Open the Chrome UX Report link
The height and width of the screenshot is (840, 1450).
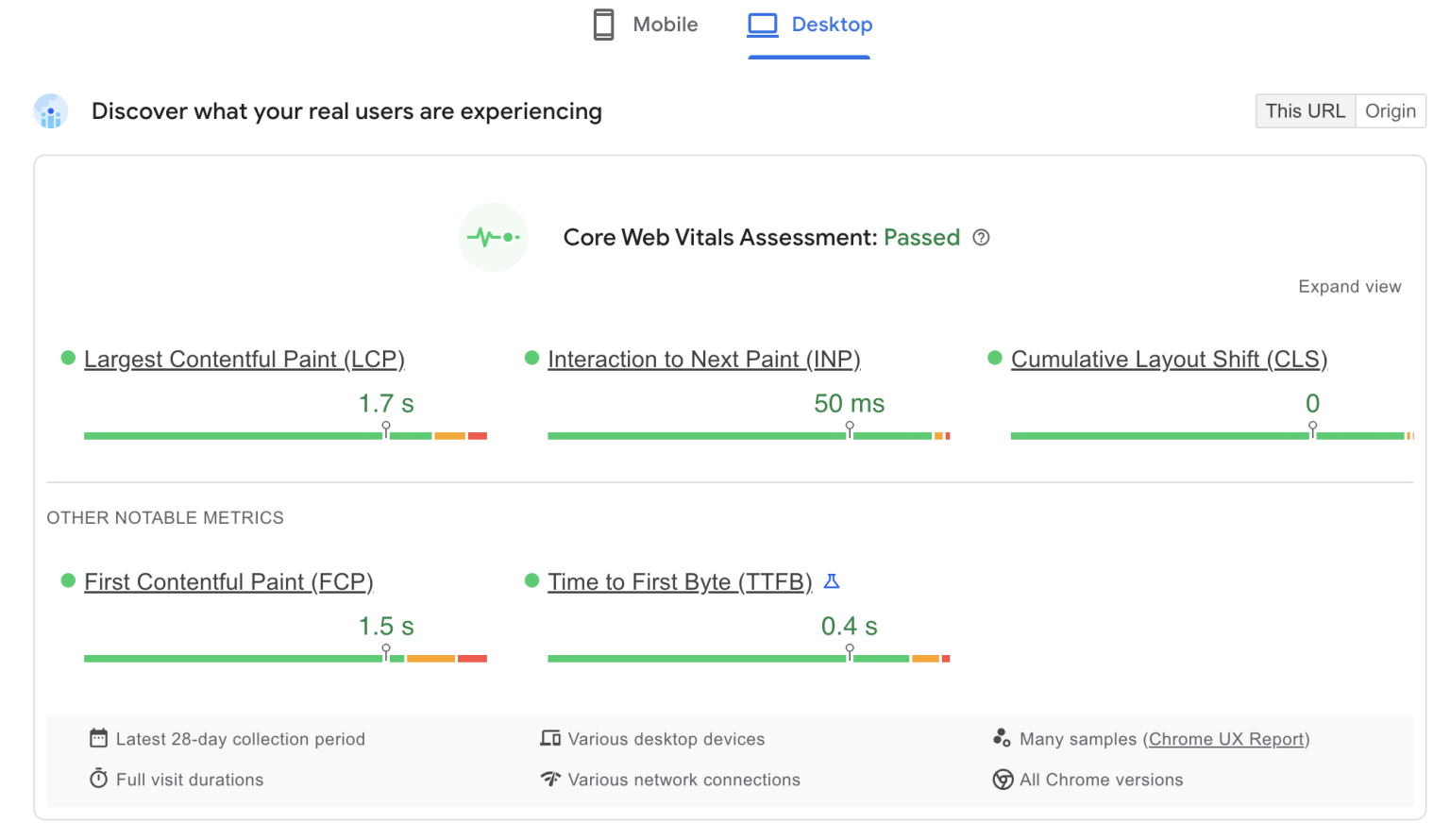(x=1225, y=738)
